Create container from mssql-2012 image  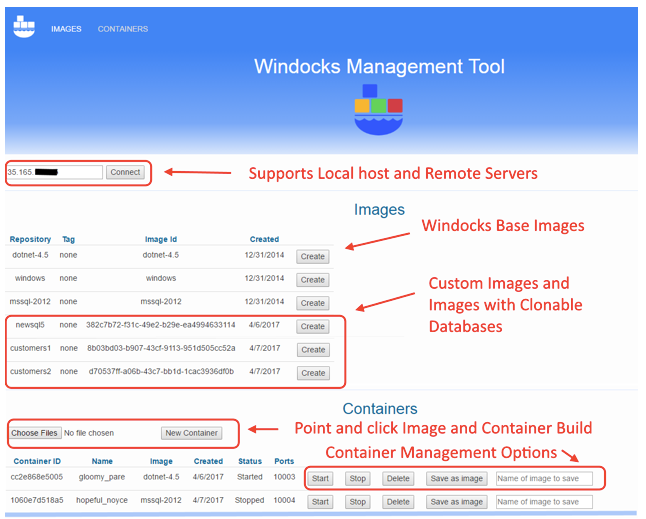pos(313,303)
